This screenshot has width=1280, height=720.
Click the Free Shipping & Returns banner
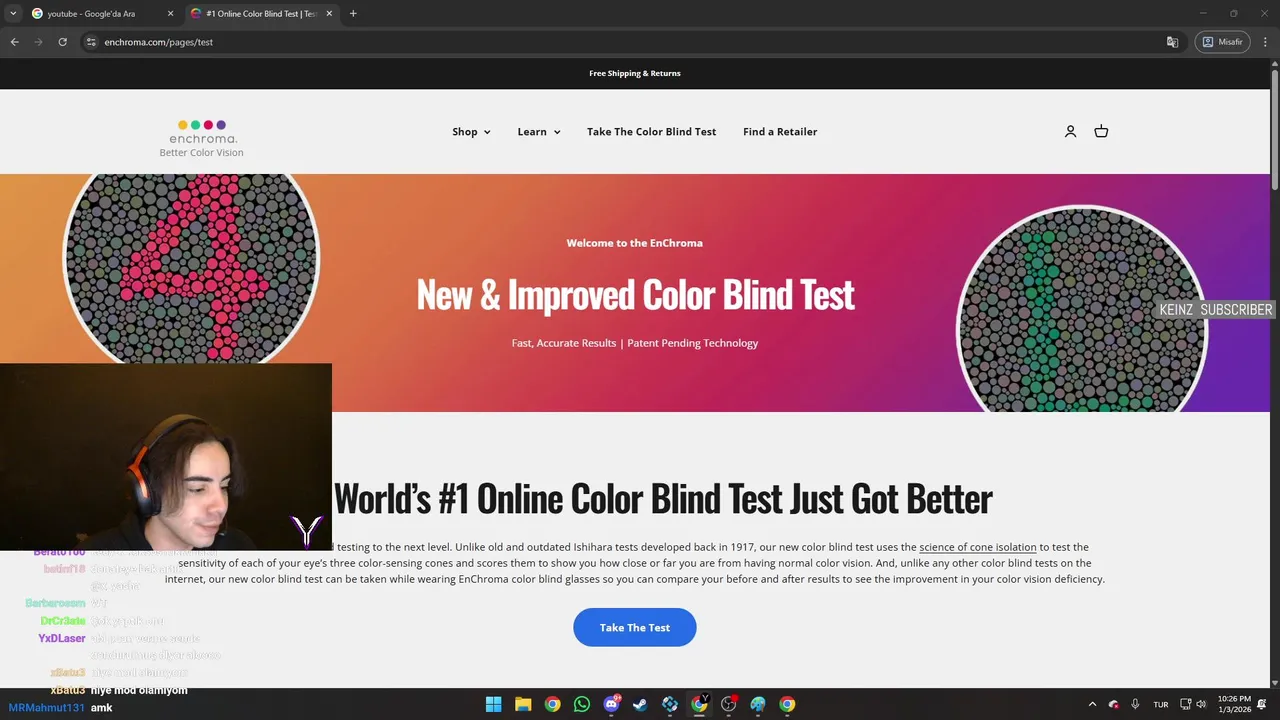tap(635, 73)
